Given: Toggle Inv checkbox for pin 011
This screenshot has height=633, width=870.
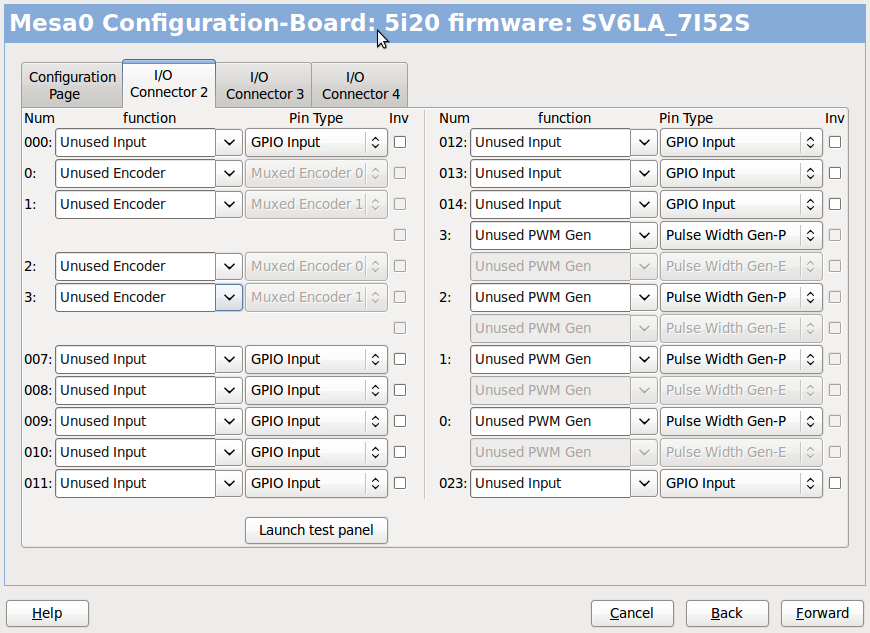Looking at the screenshot, I should coord(399,483).
